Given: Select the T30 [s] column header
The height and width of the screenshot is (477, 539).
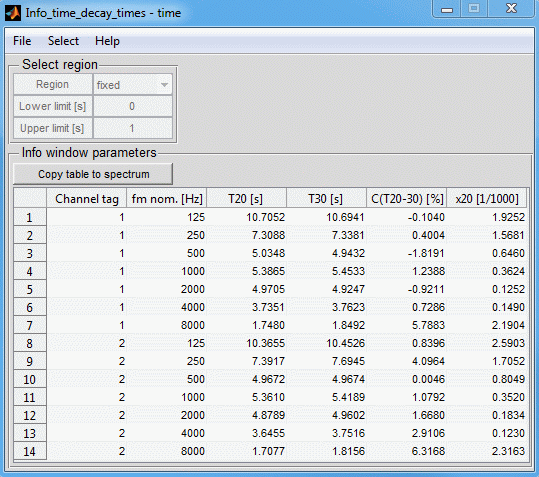Looking at the screenshot, I should [326, 198].
